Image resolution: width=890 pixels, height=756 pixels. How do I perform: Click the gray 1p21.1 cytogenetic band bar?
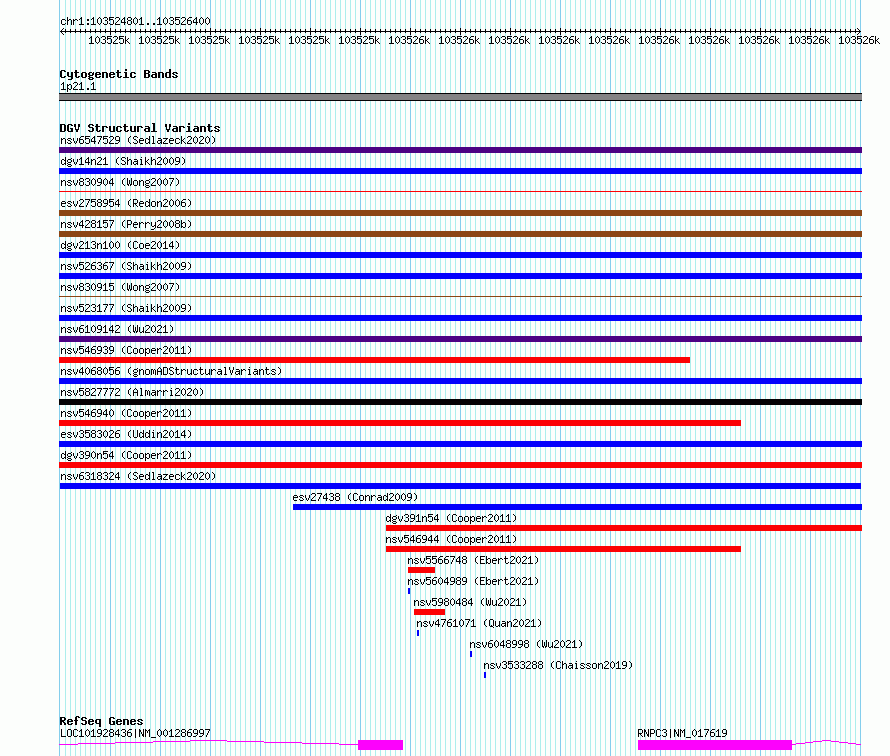460,97
